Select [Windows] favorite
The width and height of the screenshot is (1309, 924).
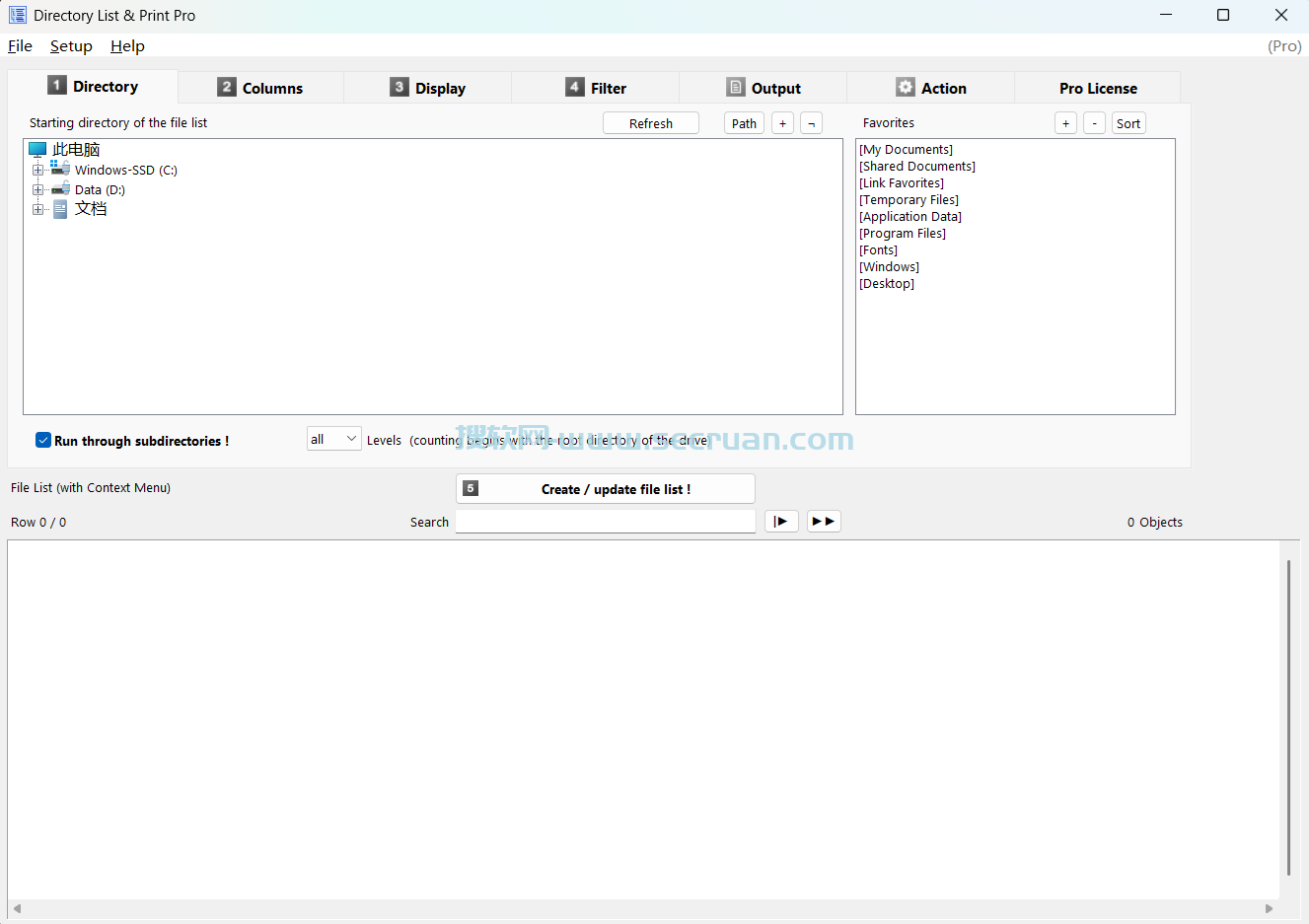click(x=889, y=267)
